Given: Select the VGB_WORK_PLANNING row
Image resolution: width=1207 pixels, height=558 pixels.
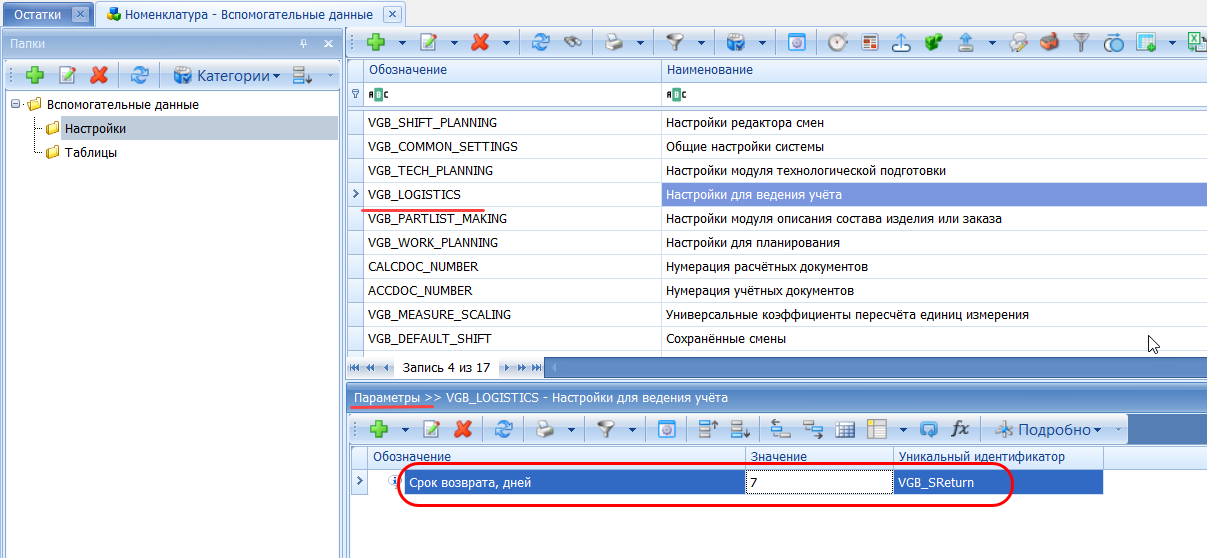Looking at the screenshot, I should (x=433, y=242).
